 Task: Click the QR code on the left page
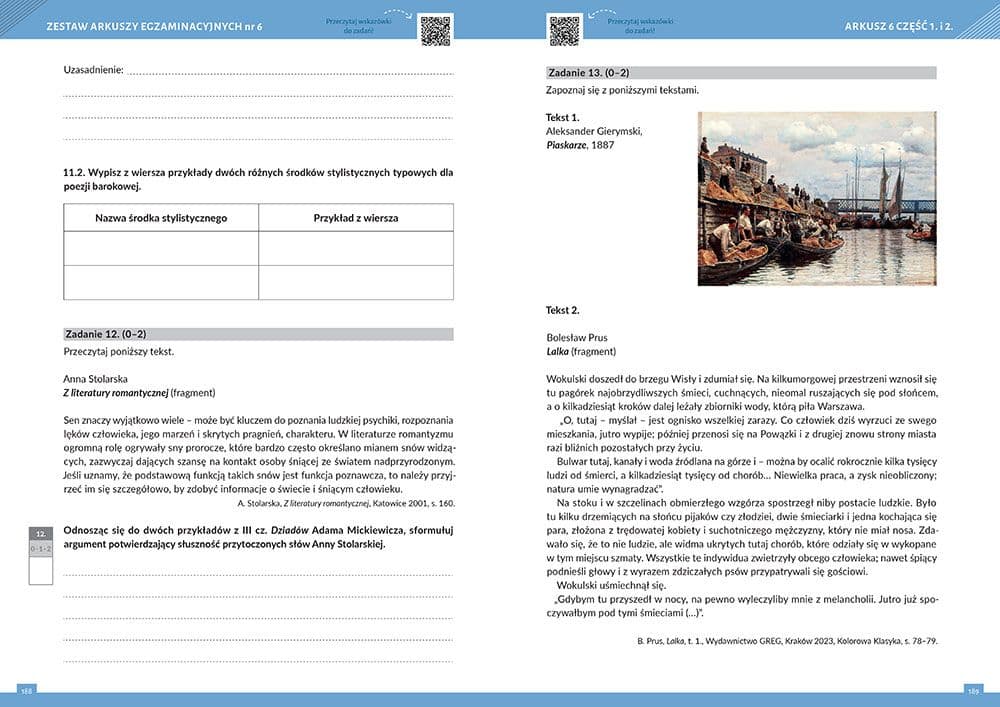[436, 29]
